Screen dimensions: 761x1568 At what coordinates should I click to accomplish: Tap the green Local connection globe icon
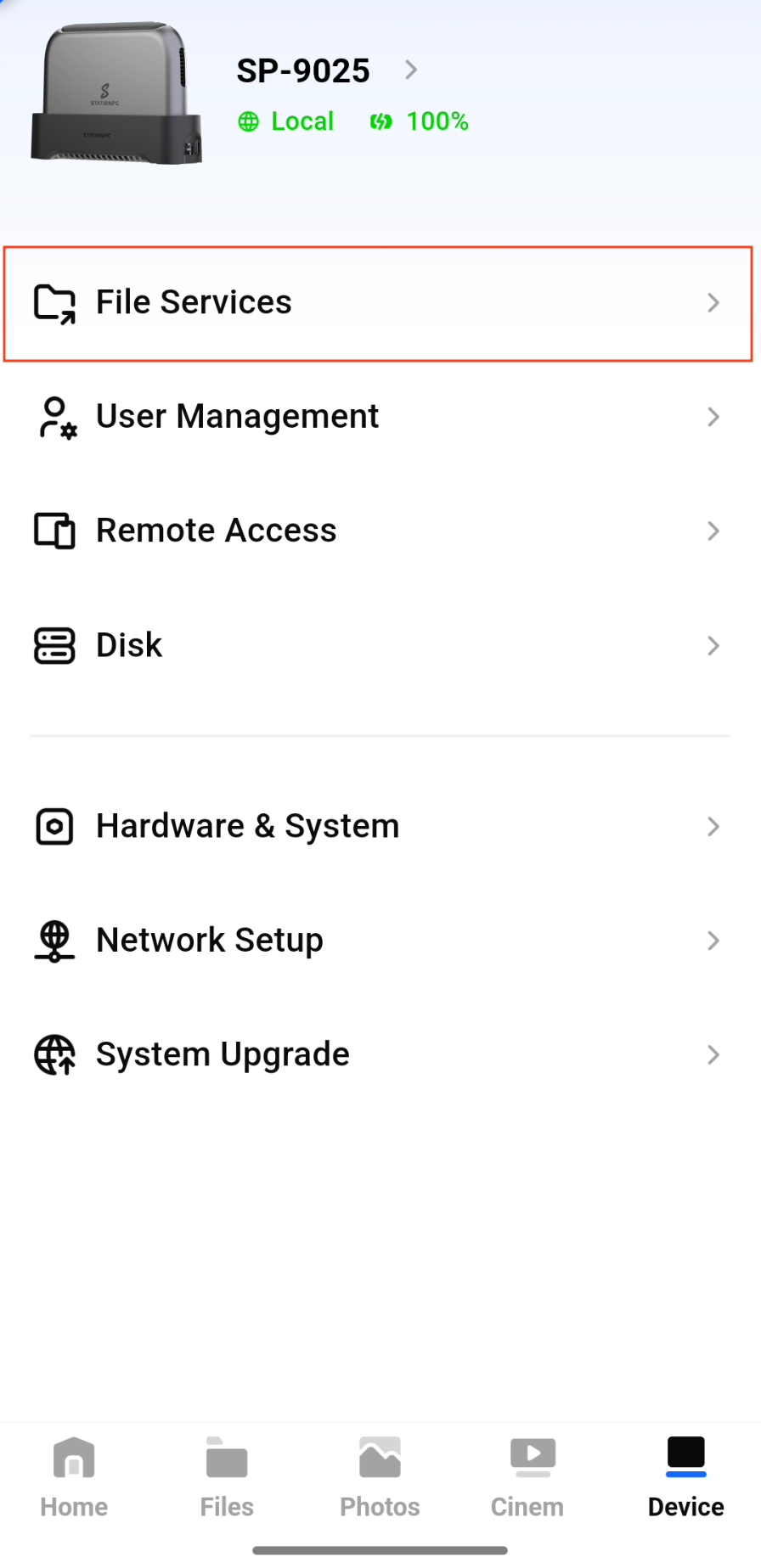click(248, 121)
